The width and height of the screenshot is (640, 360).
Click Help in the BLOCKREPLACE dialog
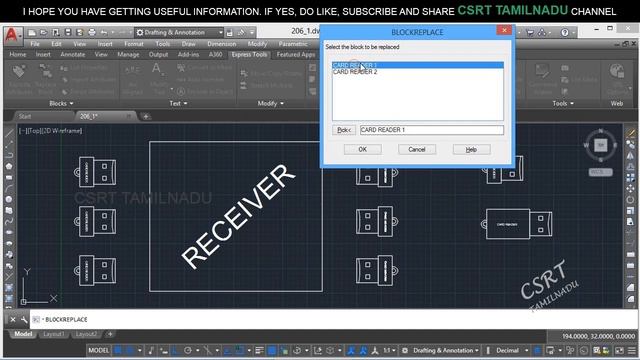click(471, 149)
